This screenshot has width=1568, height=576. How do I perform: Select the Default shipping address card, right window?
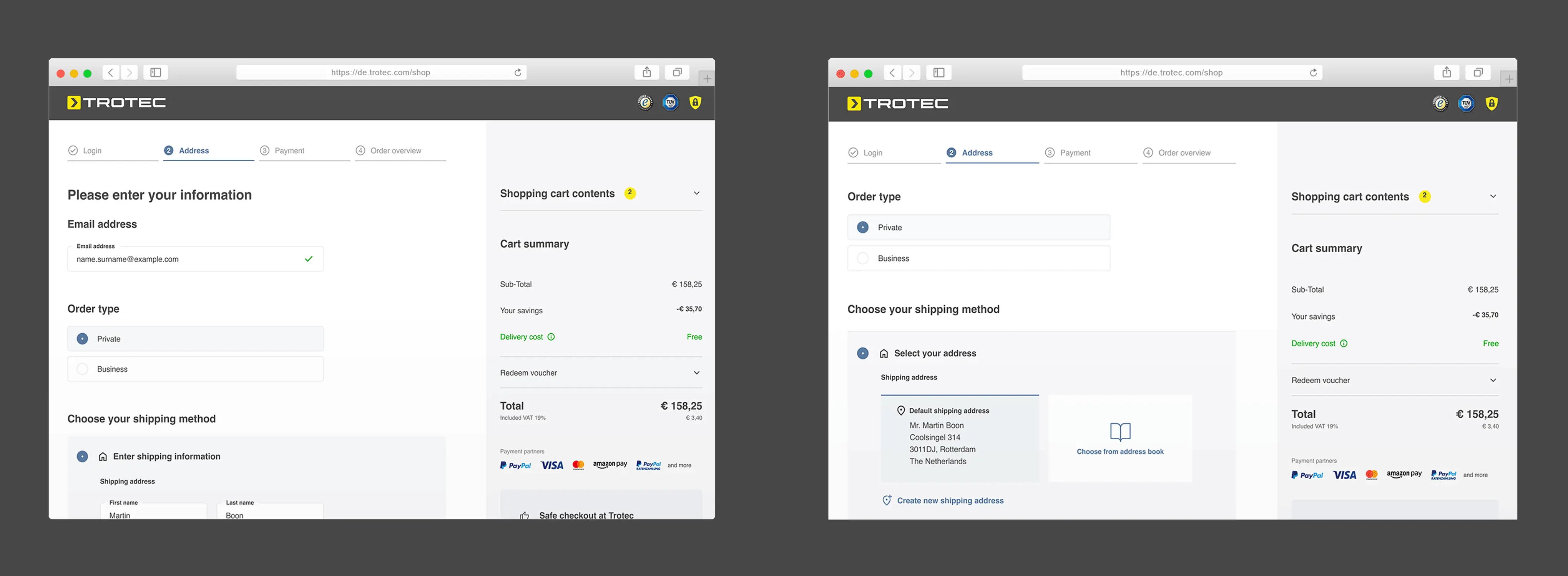tap(960, 439)
